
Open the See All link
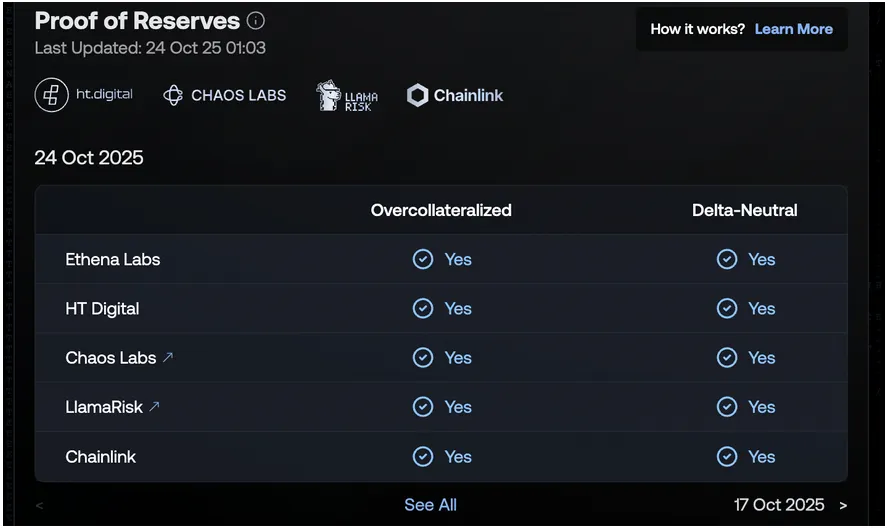point(430,505)
